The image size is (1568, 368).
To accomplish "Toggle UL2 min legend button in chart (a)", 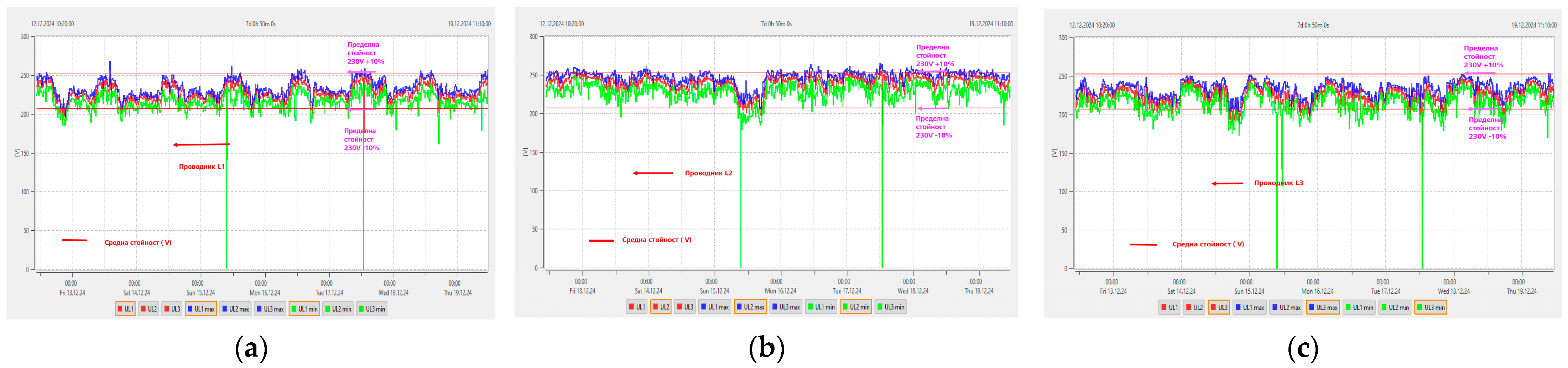I will 338,309.
